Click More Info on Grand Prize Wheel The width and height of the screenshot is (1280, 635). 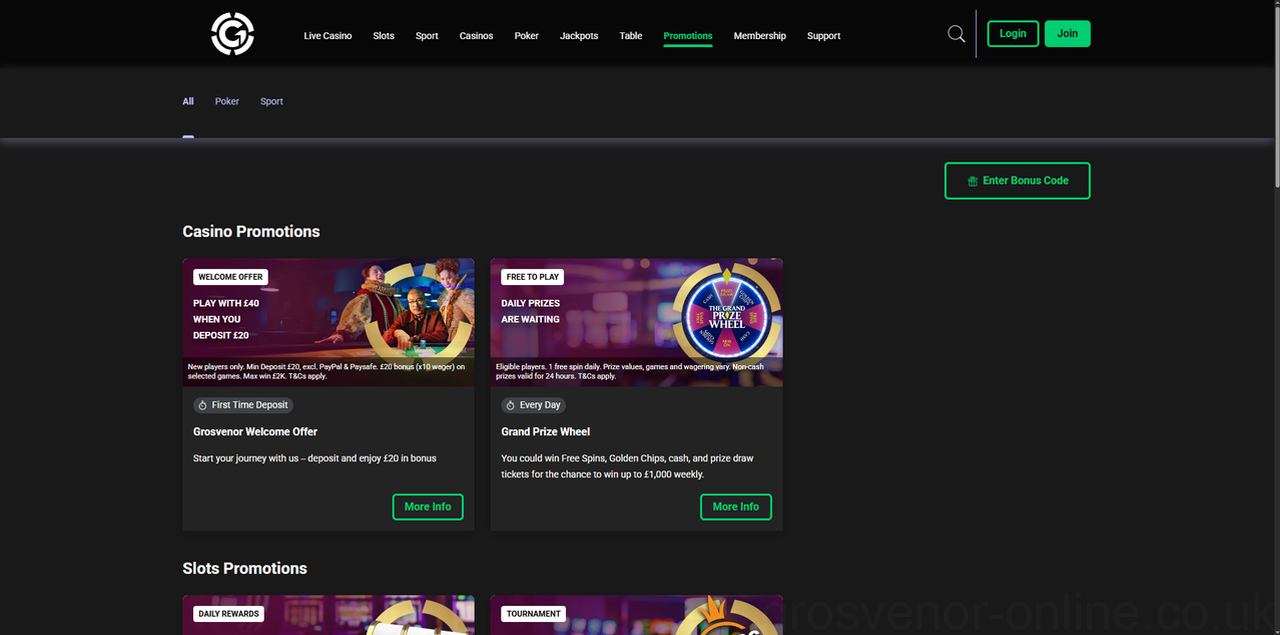pyautogui.click(x=736, y=507)
